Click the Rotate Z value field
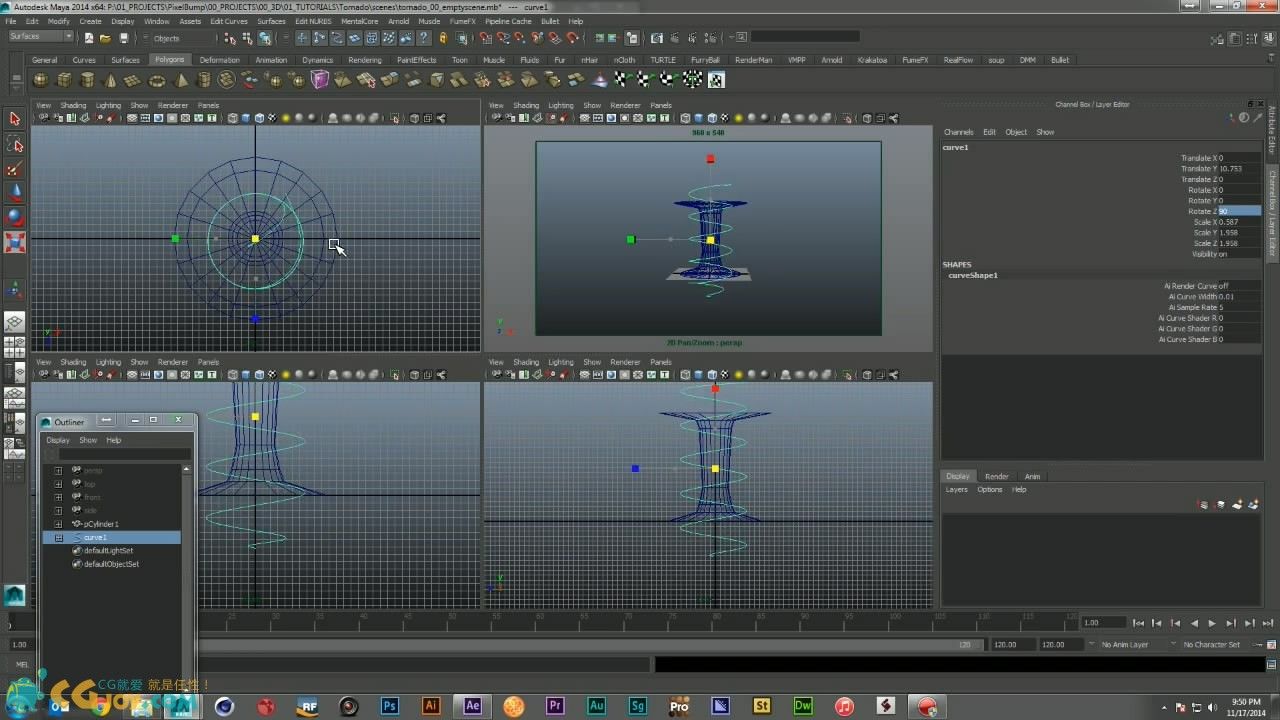 [1239, 211]
